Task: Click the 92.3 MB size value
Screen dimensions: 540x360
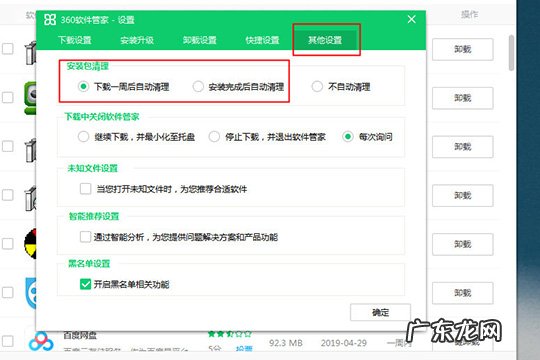Action: (x=286, y=343)
